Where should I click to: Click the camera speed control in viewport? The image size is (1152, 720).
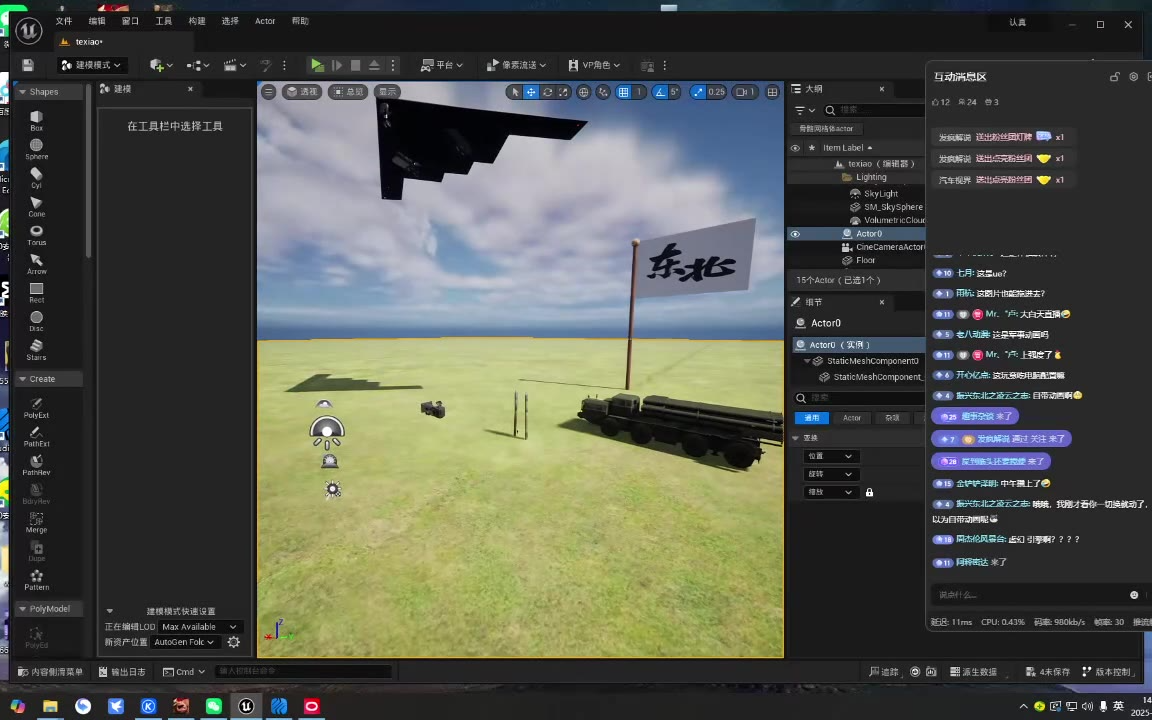[745, 92]
